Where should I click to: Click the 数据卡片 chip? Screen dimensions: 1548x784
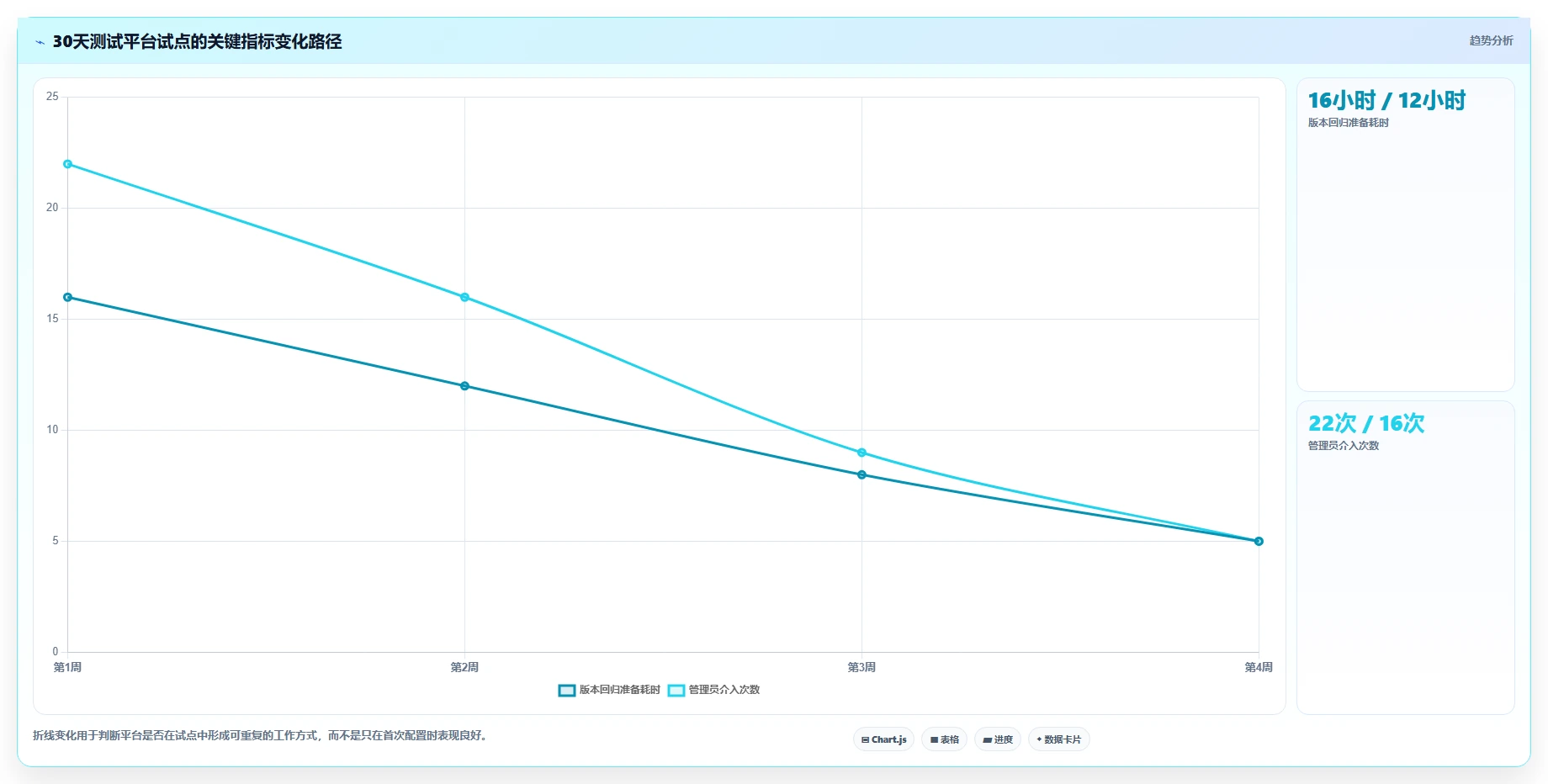pyautogui.click(x=1058, y=739)
